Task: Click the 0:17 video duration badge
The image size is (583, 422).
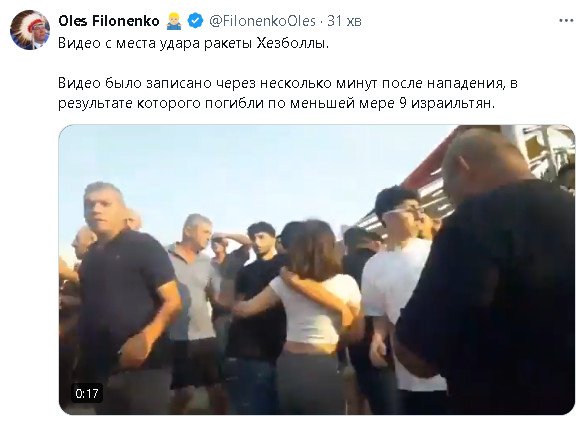Action: click(x=87, y=393)
